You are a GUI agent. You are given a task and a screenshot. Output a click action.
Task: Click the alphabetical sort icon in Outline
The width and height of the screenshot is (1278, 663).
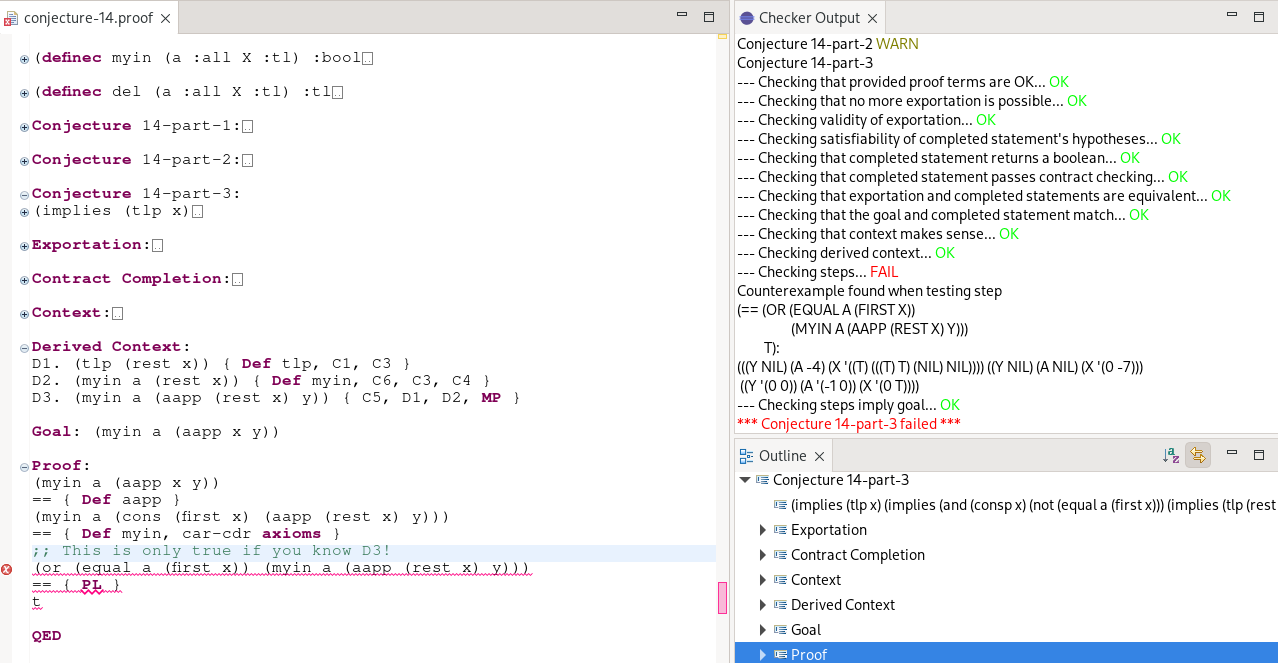click(x=1171, y=456)
